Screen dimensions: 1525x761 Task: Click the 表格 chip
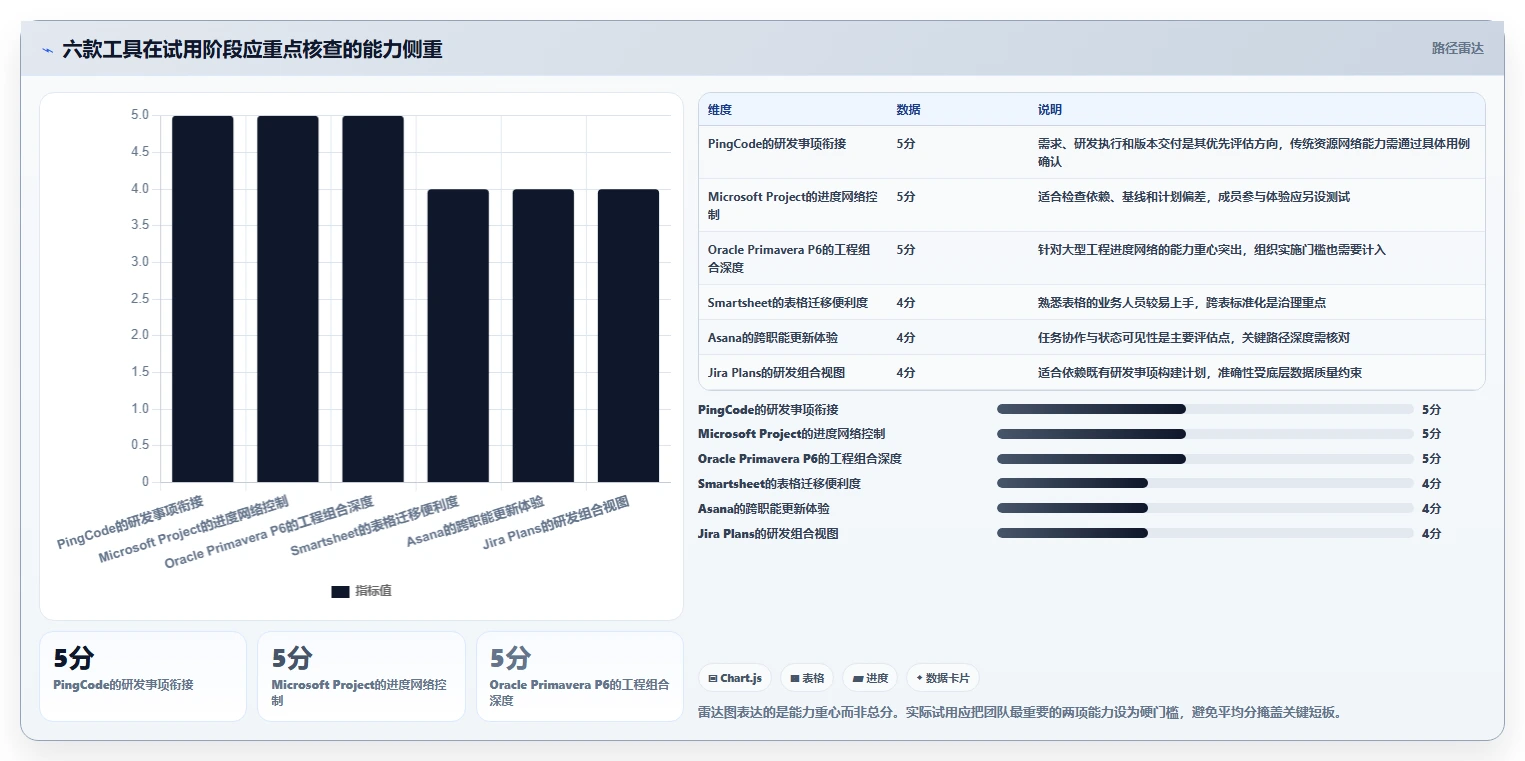[x=807, y=678]
